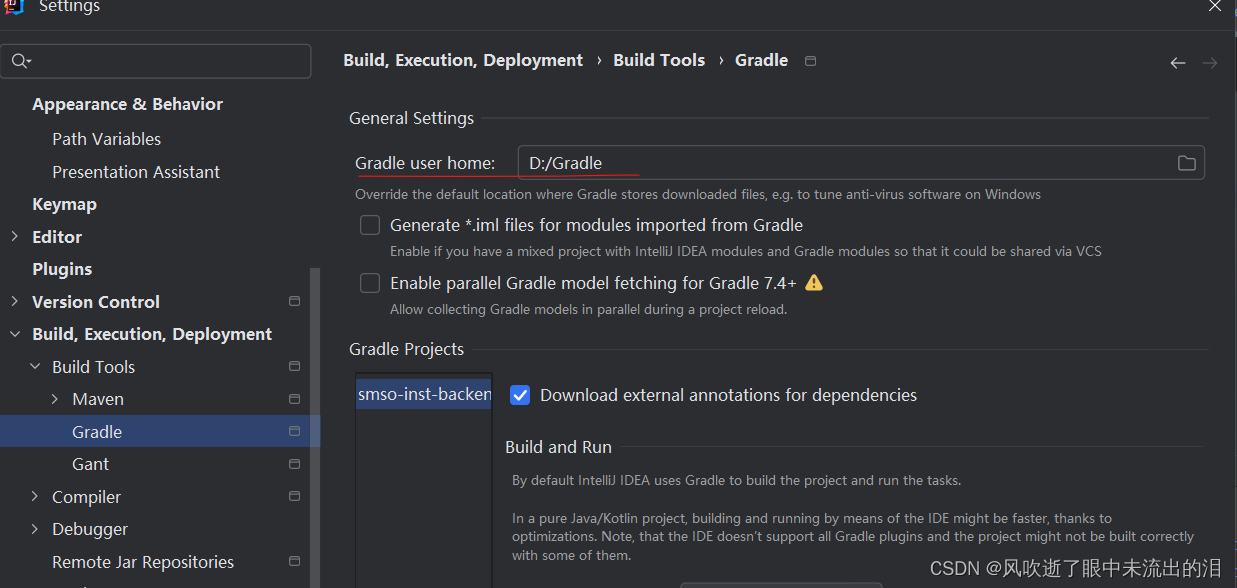Viewport: 1237px width, 588px height.
Task: Click the screen icon beside Maven tree item
Action: coord(294,398)
